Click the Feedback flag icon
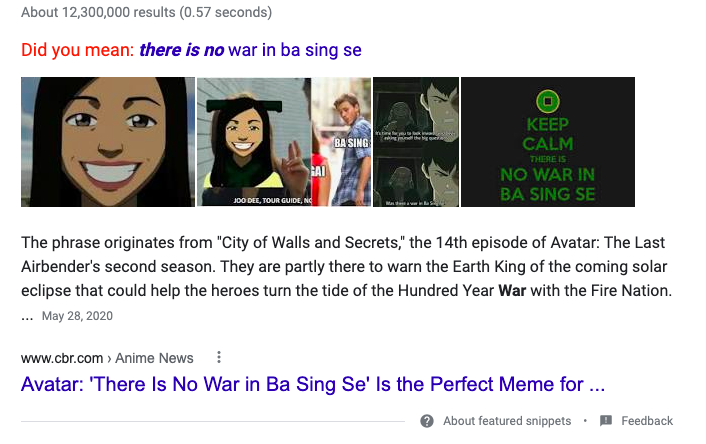The height and width of the screenshot is (444, 706). [x=605, y=421]
